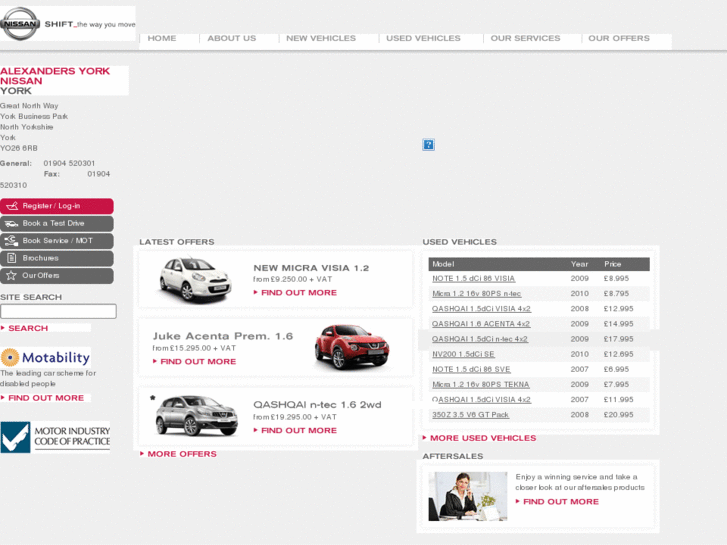Open the 2008 QASHQAI 1.5dCi VISIA 4x2 listing
The image size is (727, 545).
[x=481, y=309]
